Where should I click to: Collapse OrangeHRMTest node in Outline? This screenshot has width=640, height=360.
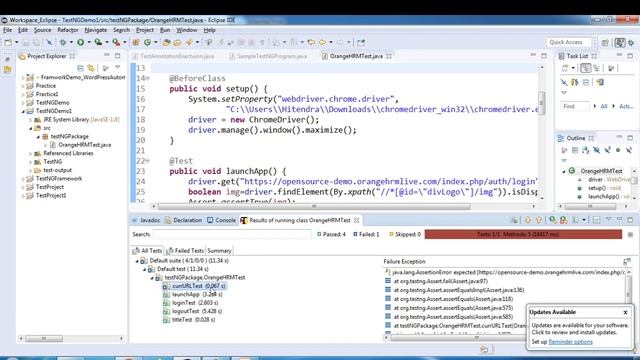click(x=564, y=171)
